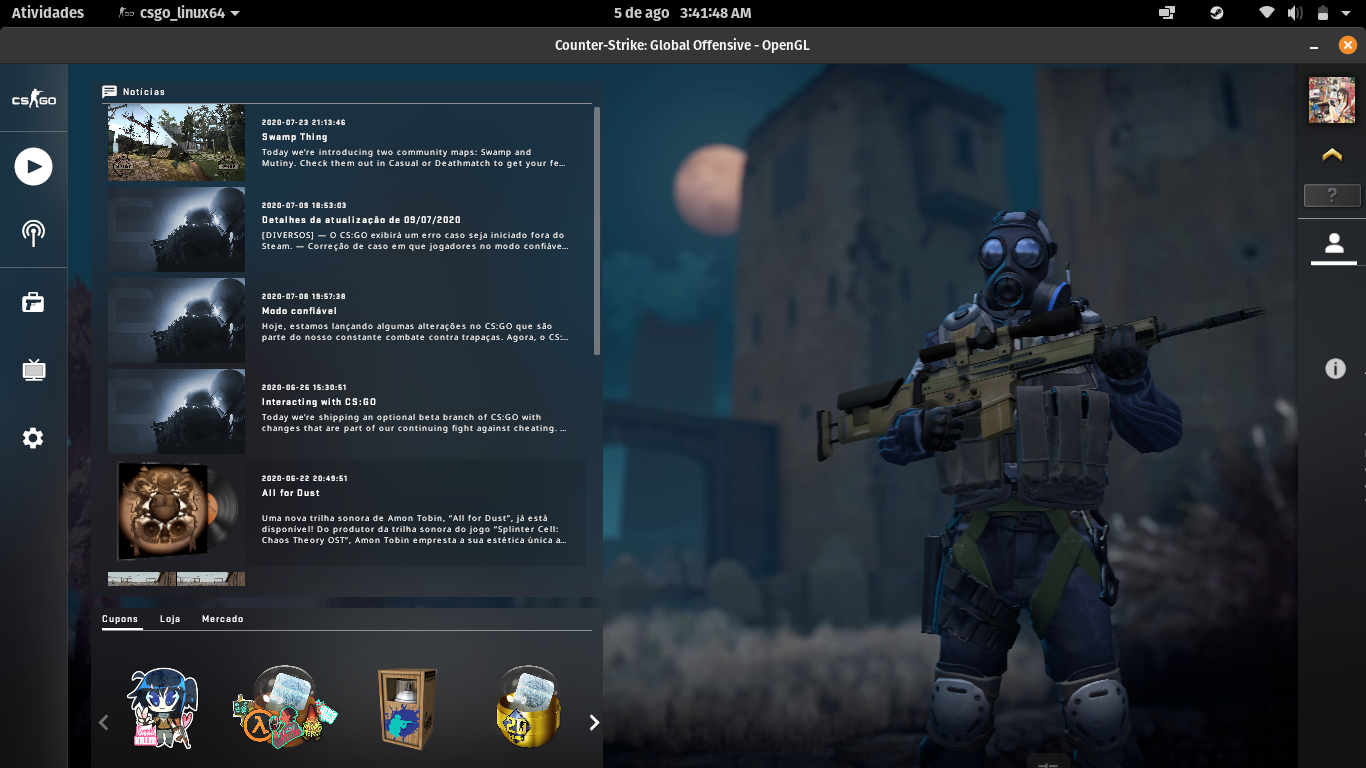The width and height of the screenshot is (1366, 768).
Task: Click the battery icon in top bar
Action: (1322, 13)
